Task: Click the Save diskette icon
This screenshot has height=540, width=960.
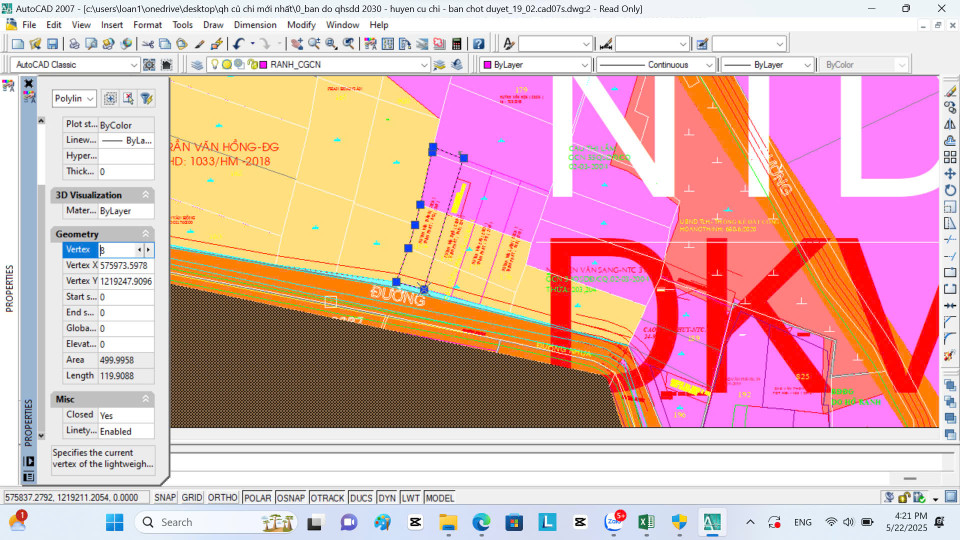Action: pyautogui.click(x=53, y=44)
